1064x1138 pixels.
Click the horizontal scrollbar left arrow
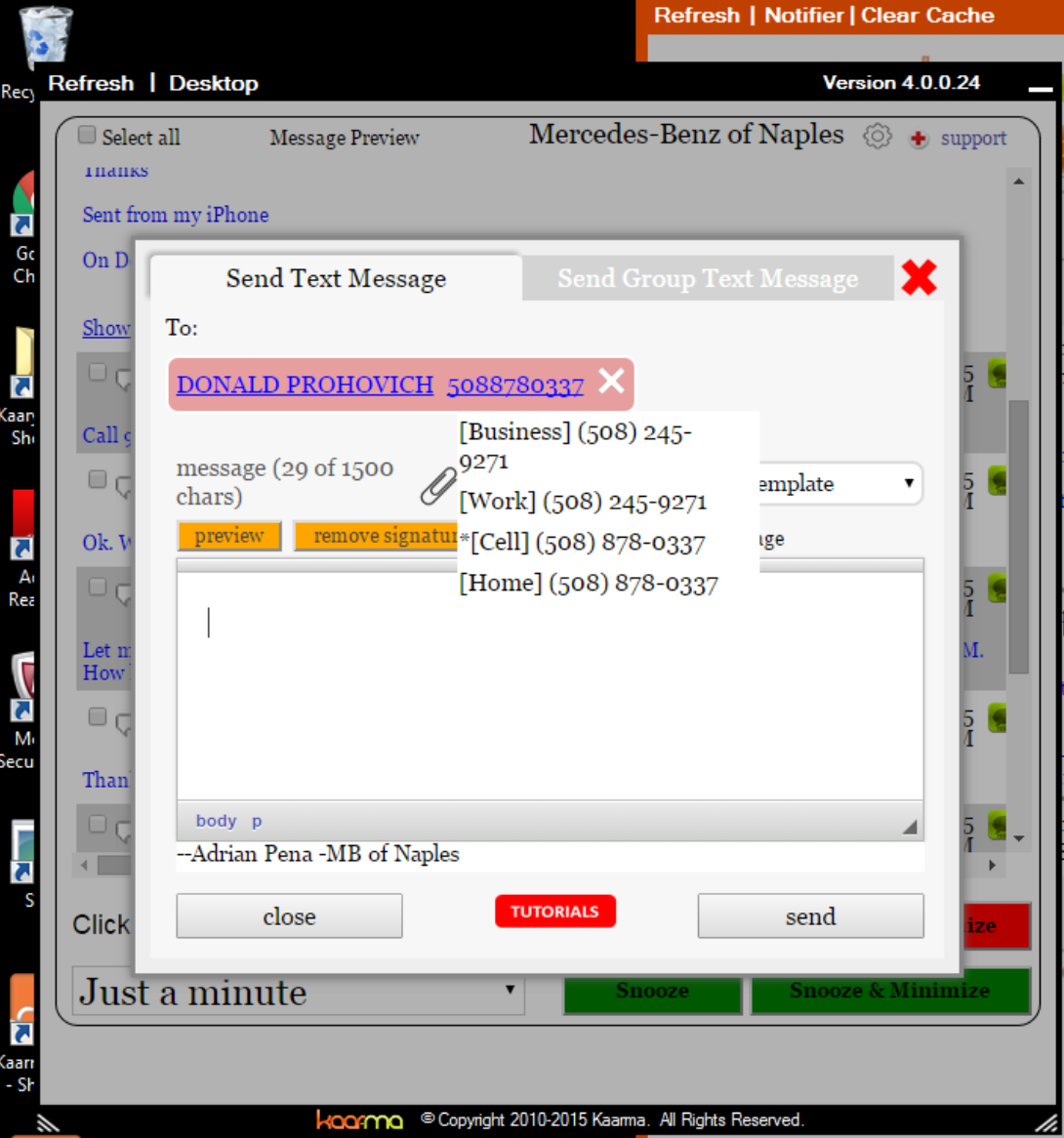pos(85,865)
